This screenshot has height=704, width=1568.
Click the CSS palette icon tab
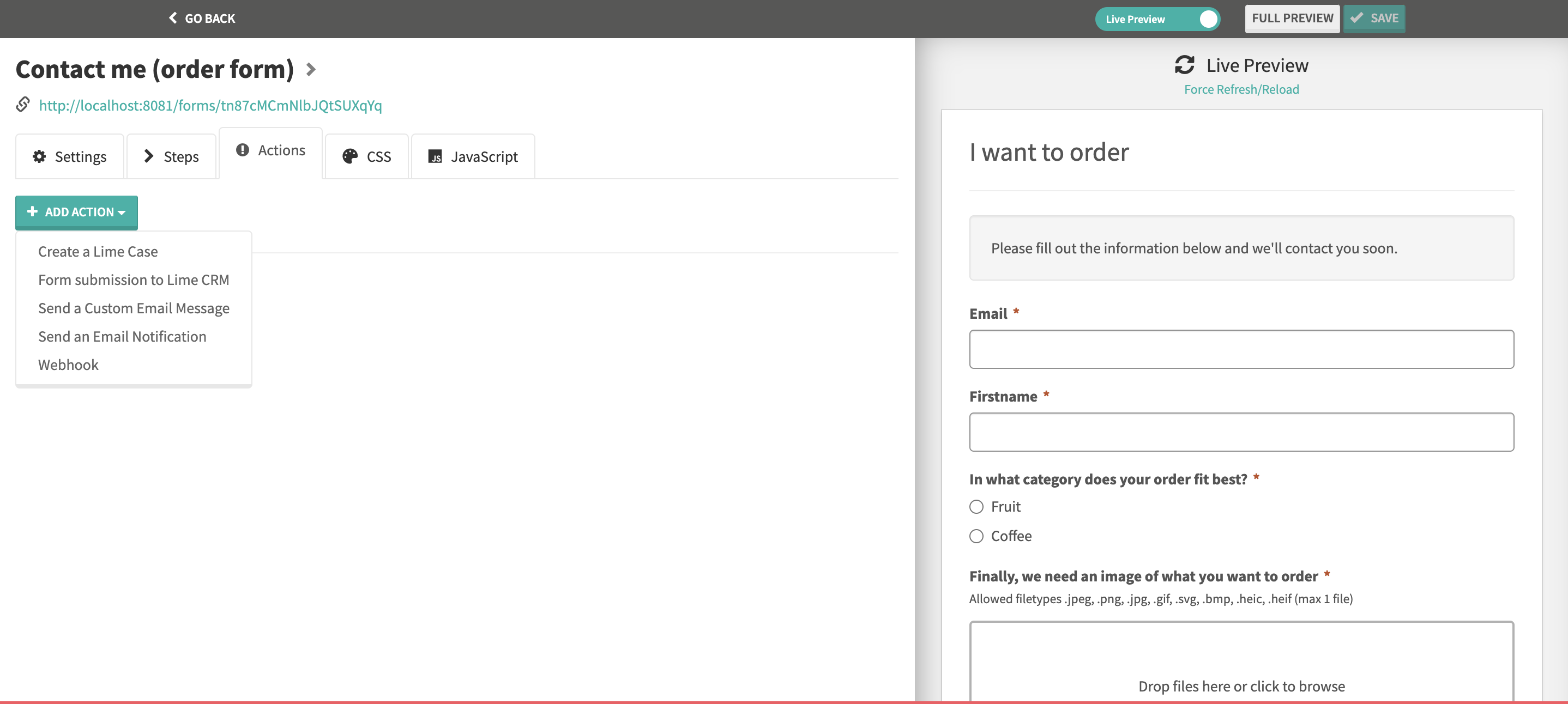[x=367, y=156]
